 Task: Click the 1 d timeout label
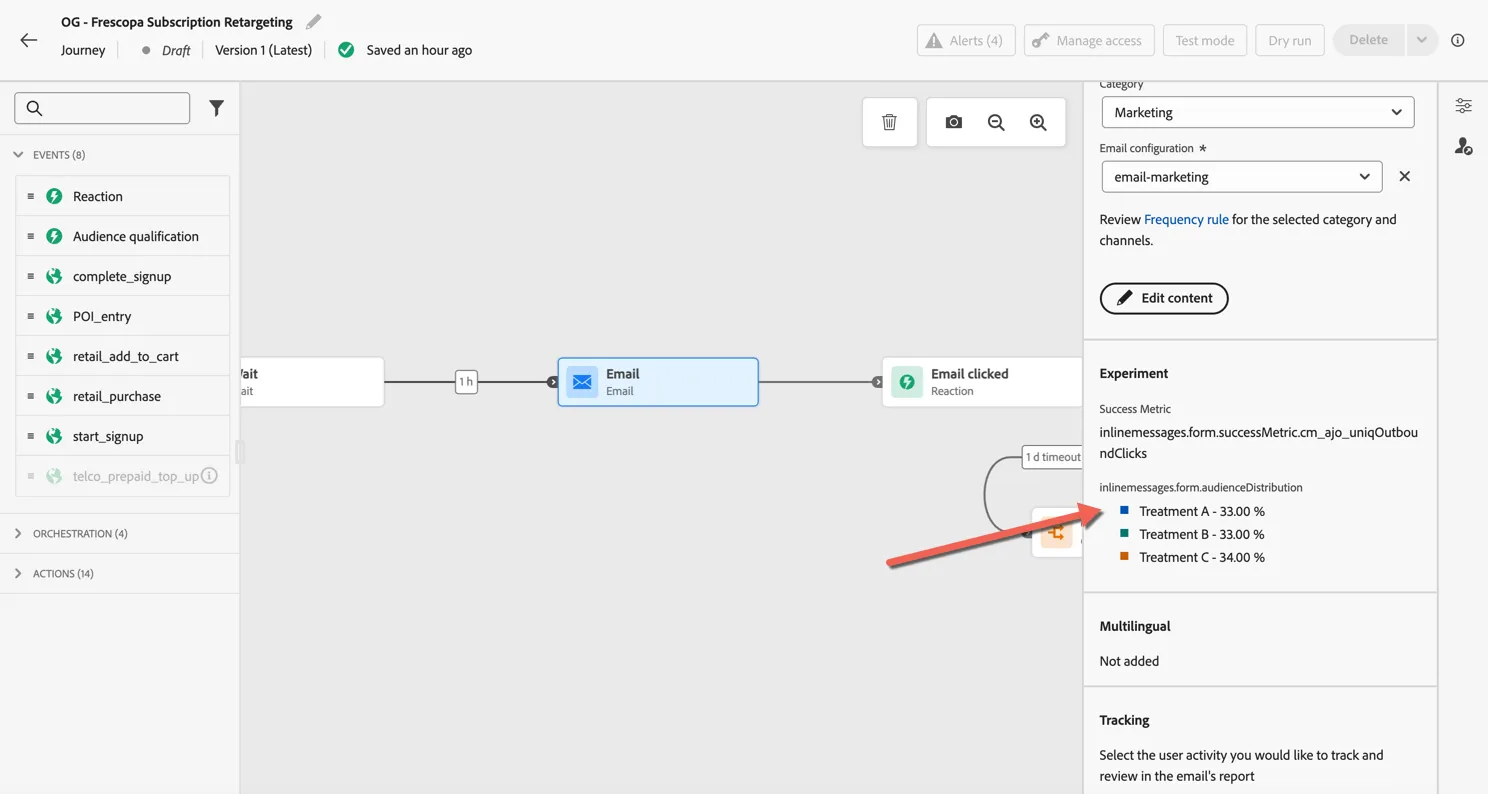tap(1052, 457)
